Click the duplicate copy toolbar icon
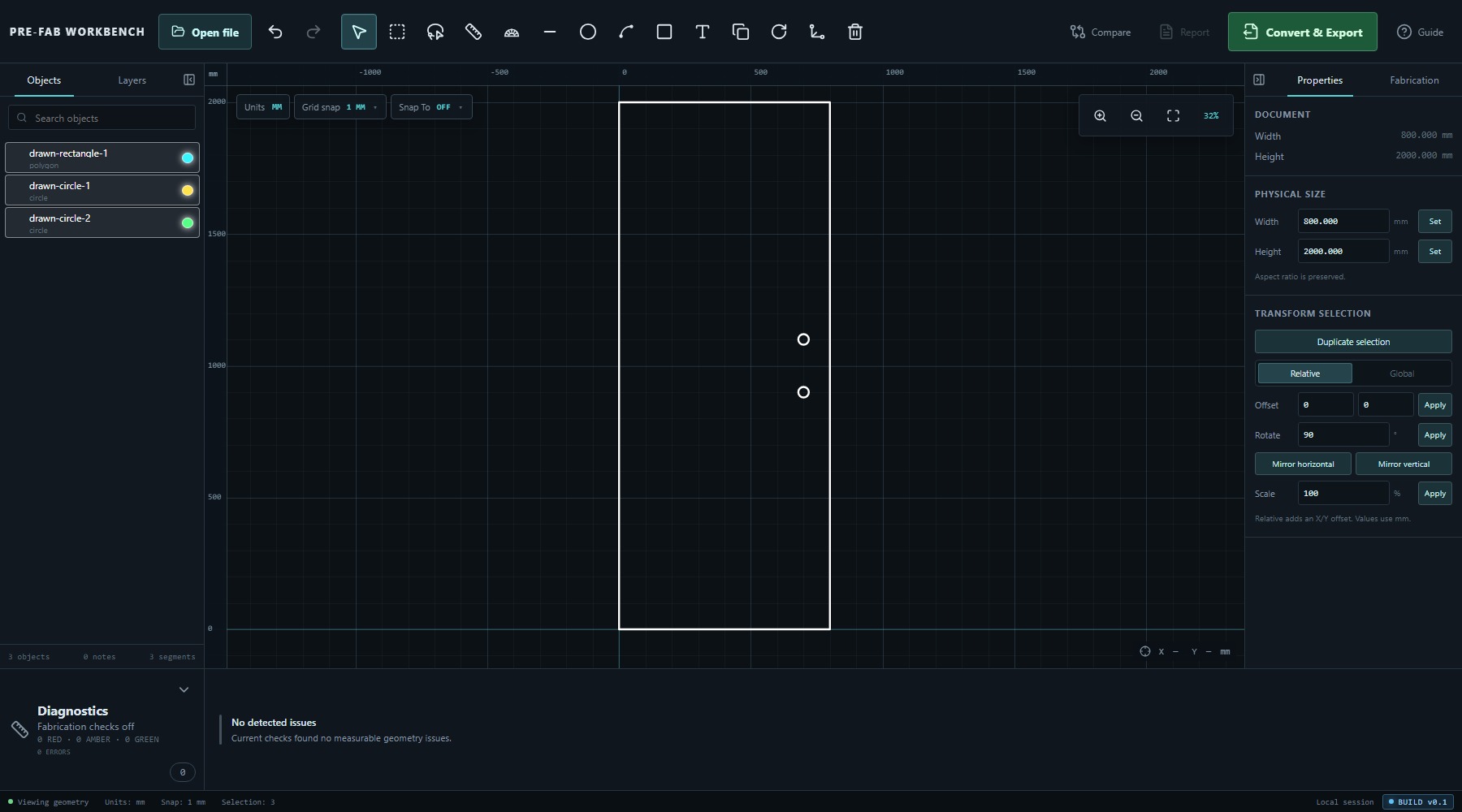Image resolution: width=1462 pixels, height=812 pixels. pyautogui.click(x=741, y=32)
